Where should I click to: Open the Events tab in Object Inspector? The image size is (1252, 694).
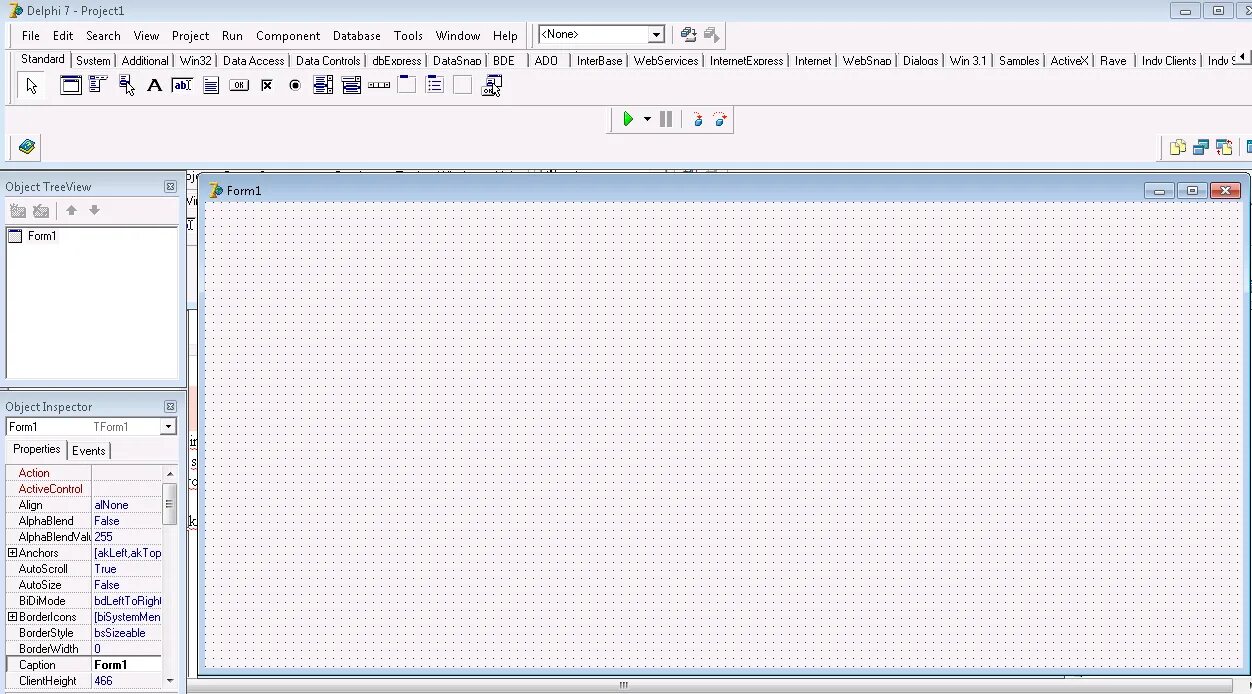[x=89, y=451]
